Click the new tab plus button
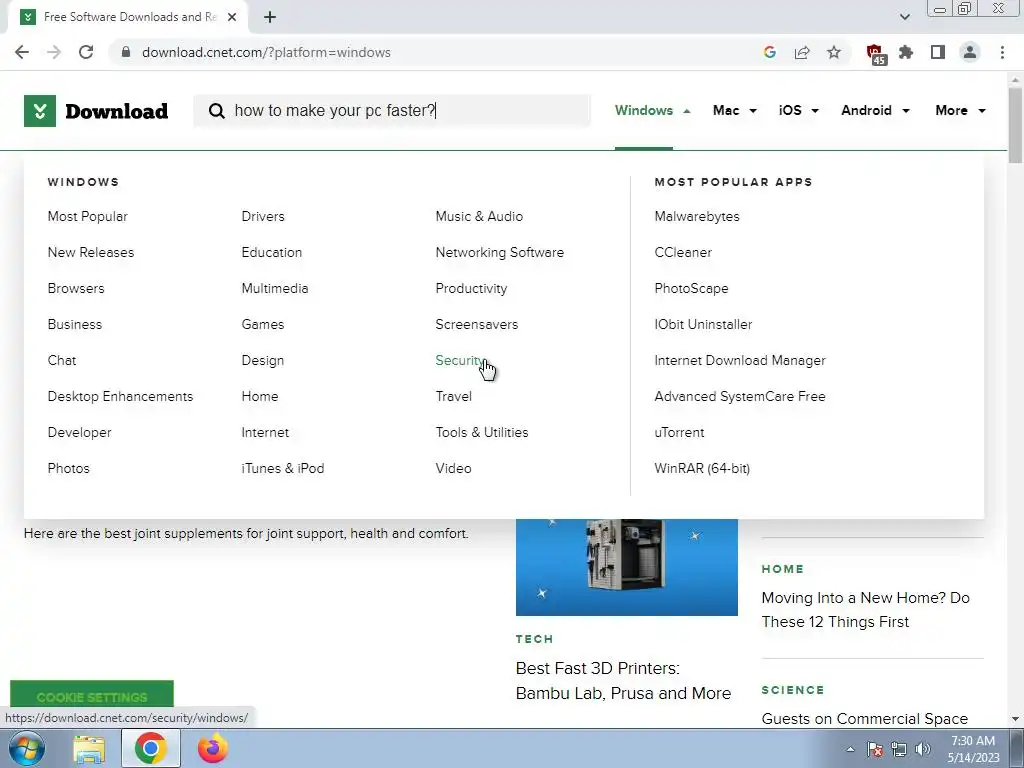This screenshot has height=768, width=1024. pyautogui.click(x=270, y=17)
